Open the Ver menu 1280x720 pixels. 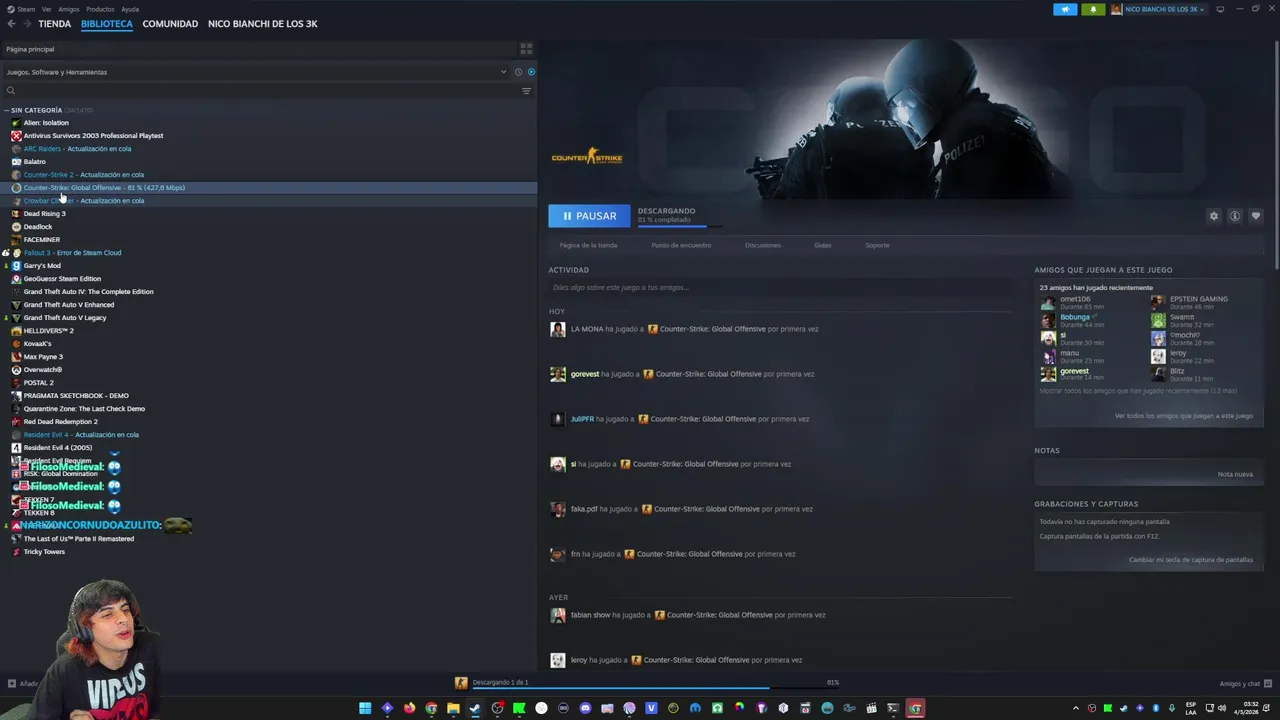click(47, 9)
